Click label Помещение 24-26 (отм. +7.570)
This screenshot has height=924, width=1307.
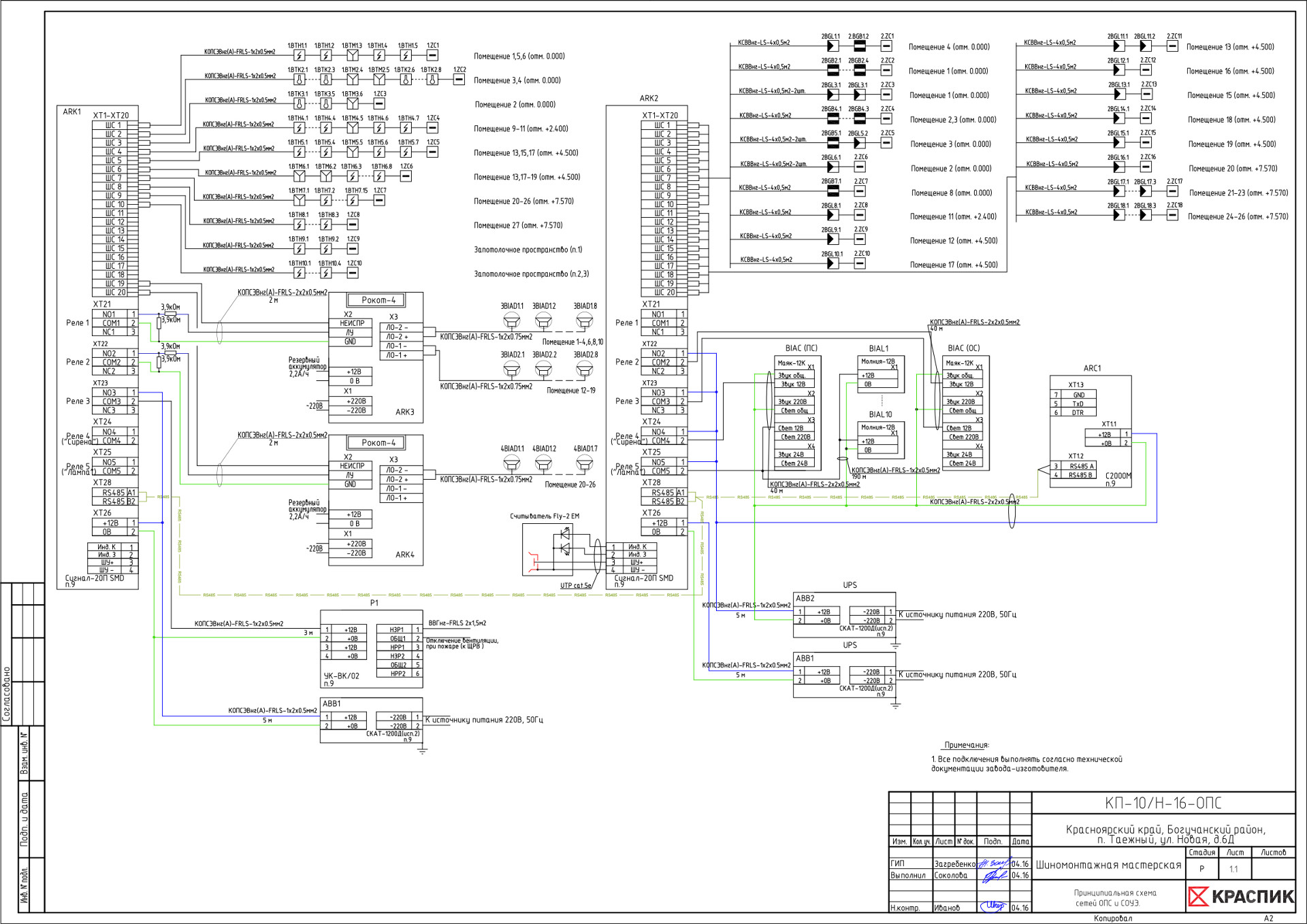(1238, 217)
